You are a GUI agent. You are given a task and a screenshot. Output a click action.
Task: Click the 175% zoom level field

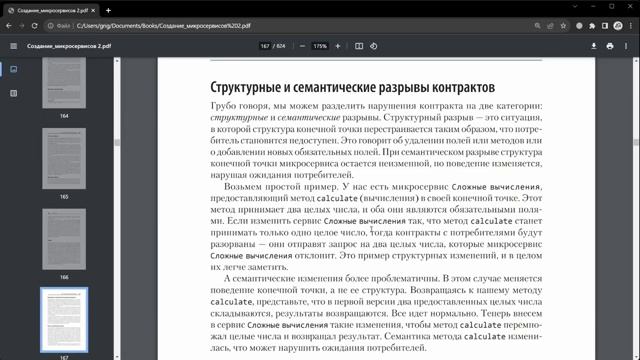tap(320, 46)
